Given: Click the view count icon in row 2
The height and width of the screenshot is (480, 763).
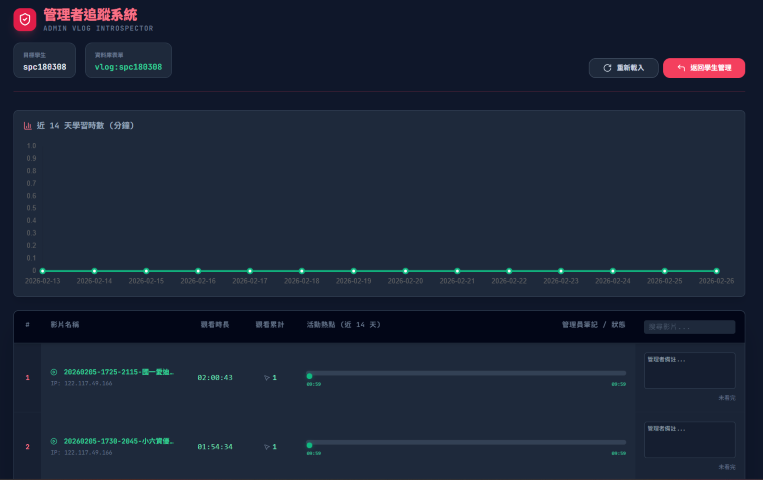Looking at the screenshot, I should coord(267,446).
